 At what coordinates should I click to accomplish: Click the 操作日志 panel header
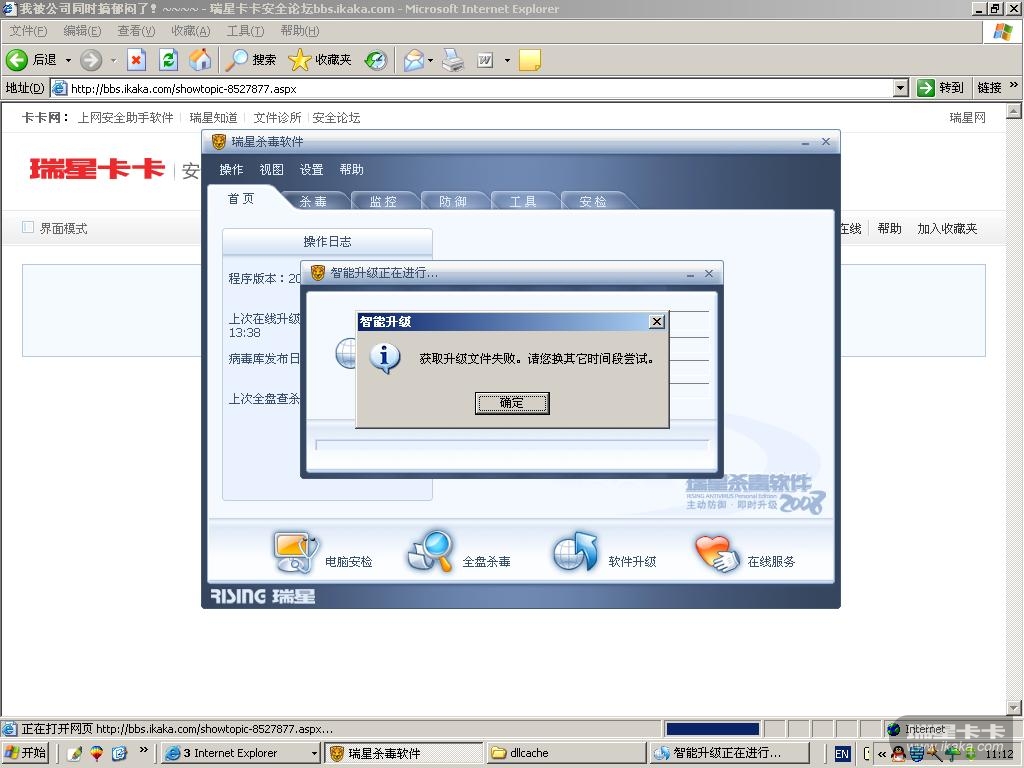click(327, 242)
